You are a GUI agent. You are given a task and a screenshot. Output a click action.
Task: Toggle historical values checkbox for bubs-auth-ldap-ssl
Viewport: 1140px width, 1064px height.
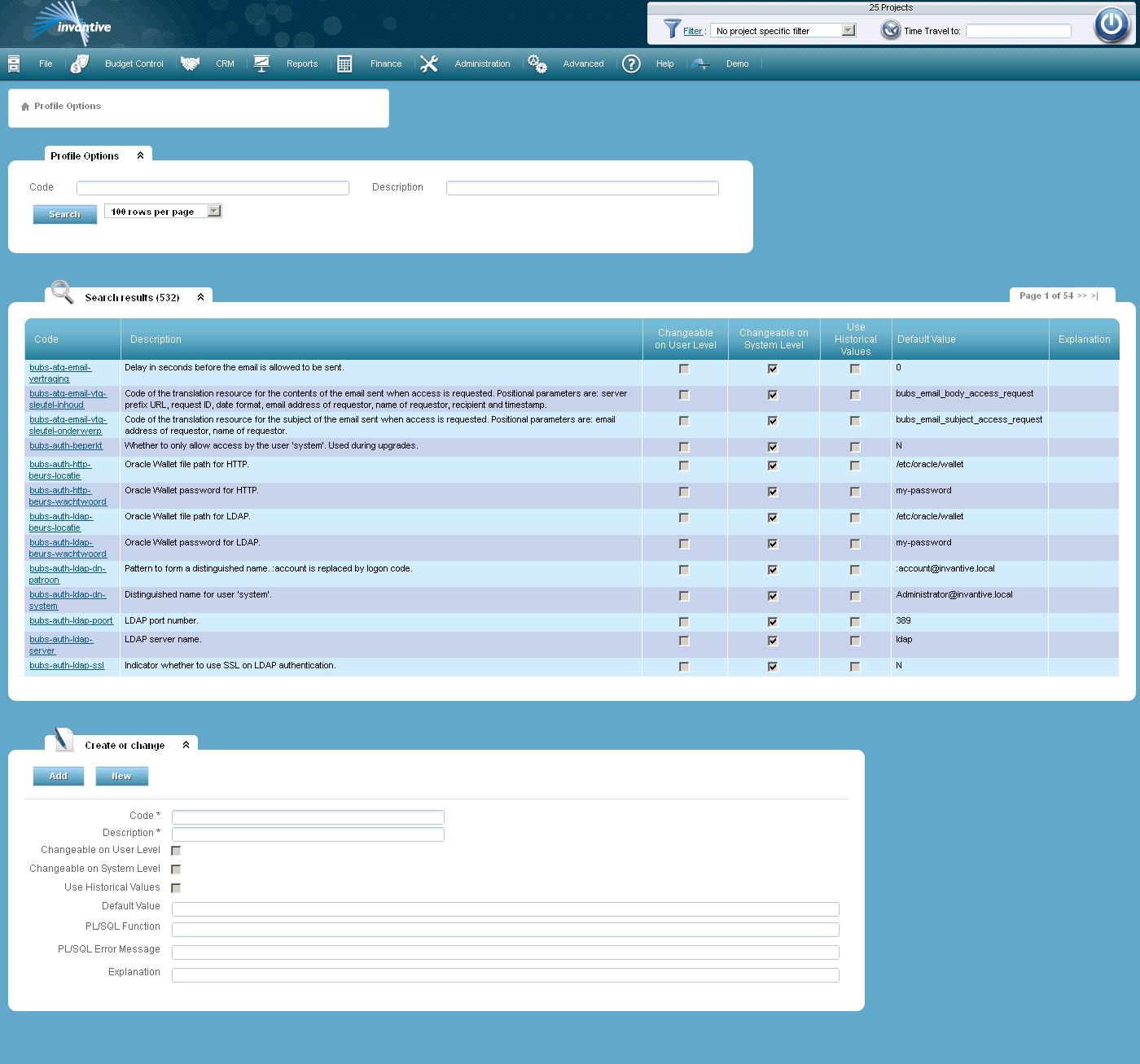(x=855, y=667)
